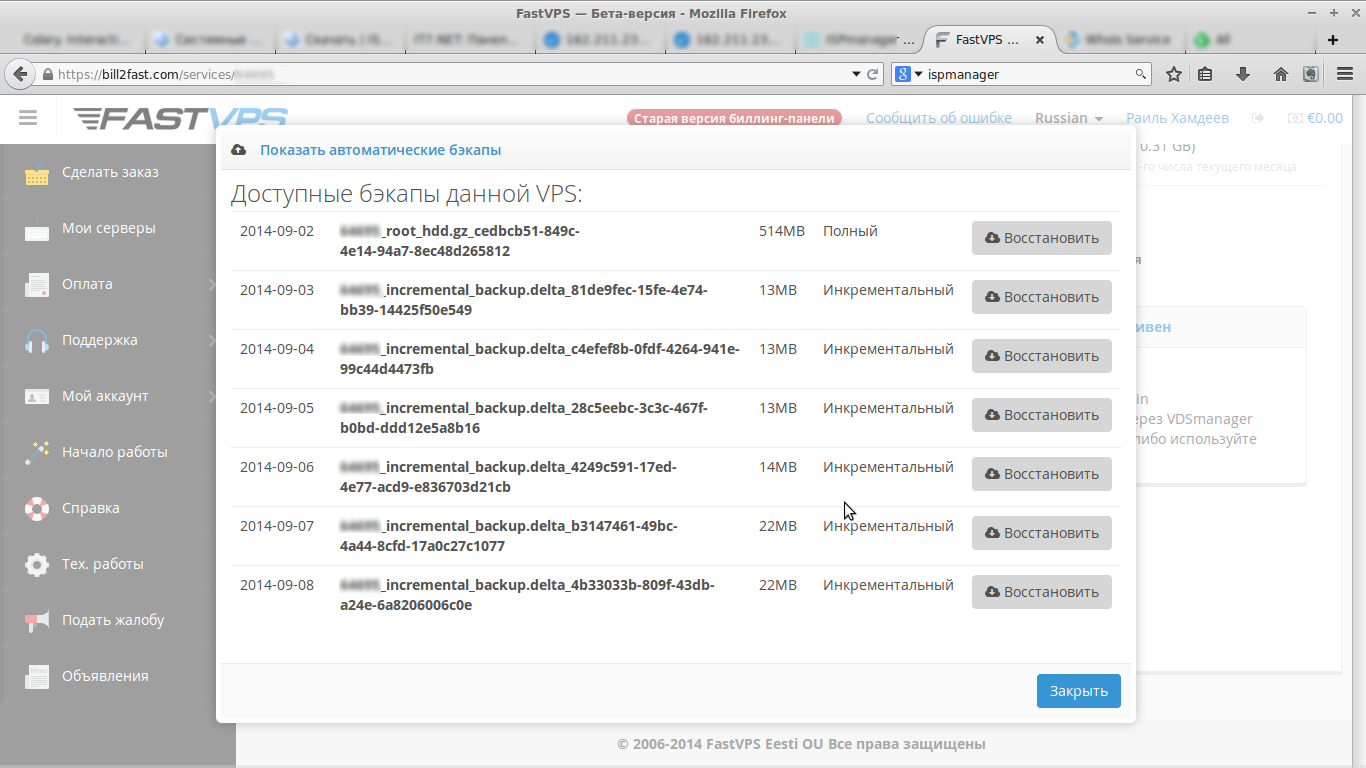Select the gear icon beside Тех. работы
The width and height of the screenshot is (1366, 768).
(37, 563)
